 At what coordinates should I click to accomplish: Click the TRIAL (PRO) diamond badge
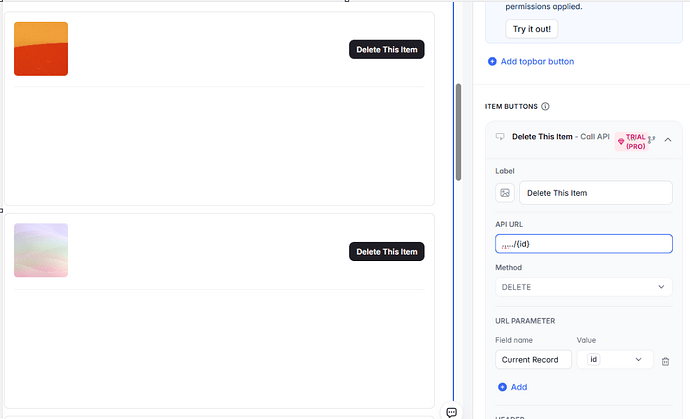click(631, 141)
